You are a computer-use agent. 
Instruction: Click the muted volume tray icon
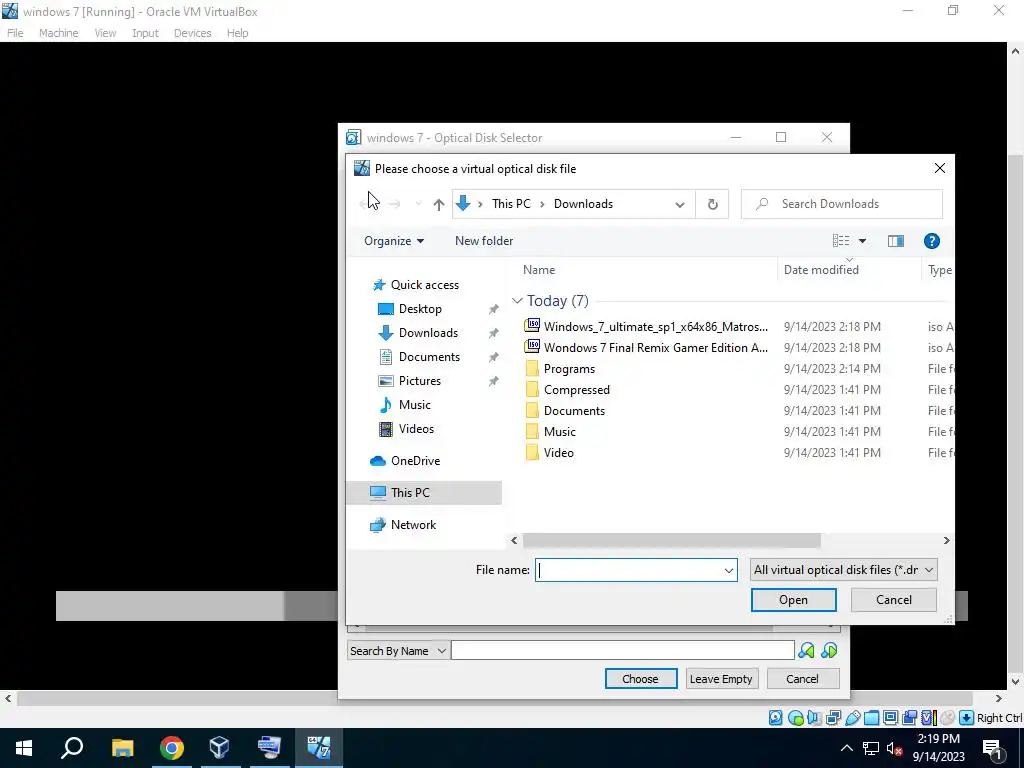point(894,748)
